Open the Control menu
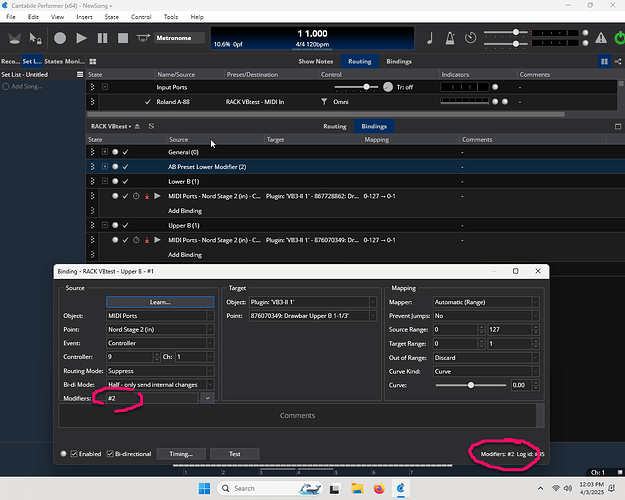Image resolution: width=625 pixels, height=500 pixels. [141, 17]
